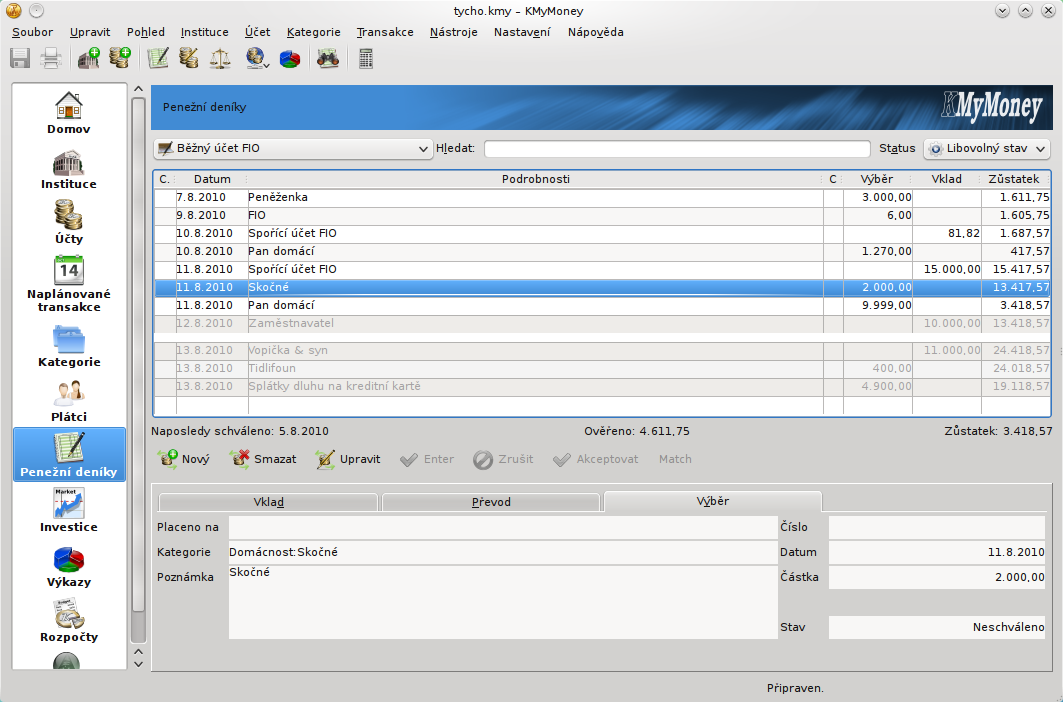
Task: Click the Nový transaction button
Action: (184, 459)
